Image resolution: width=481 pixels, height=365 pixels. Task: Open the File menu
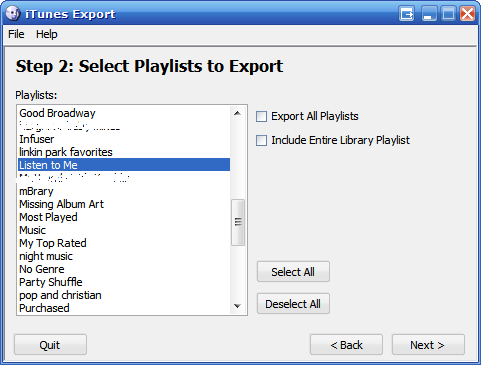(16, 34)
